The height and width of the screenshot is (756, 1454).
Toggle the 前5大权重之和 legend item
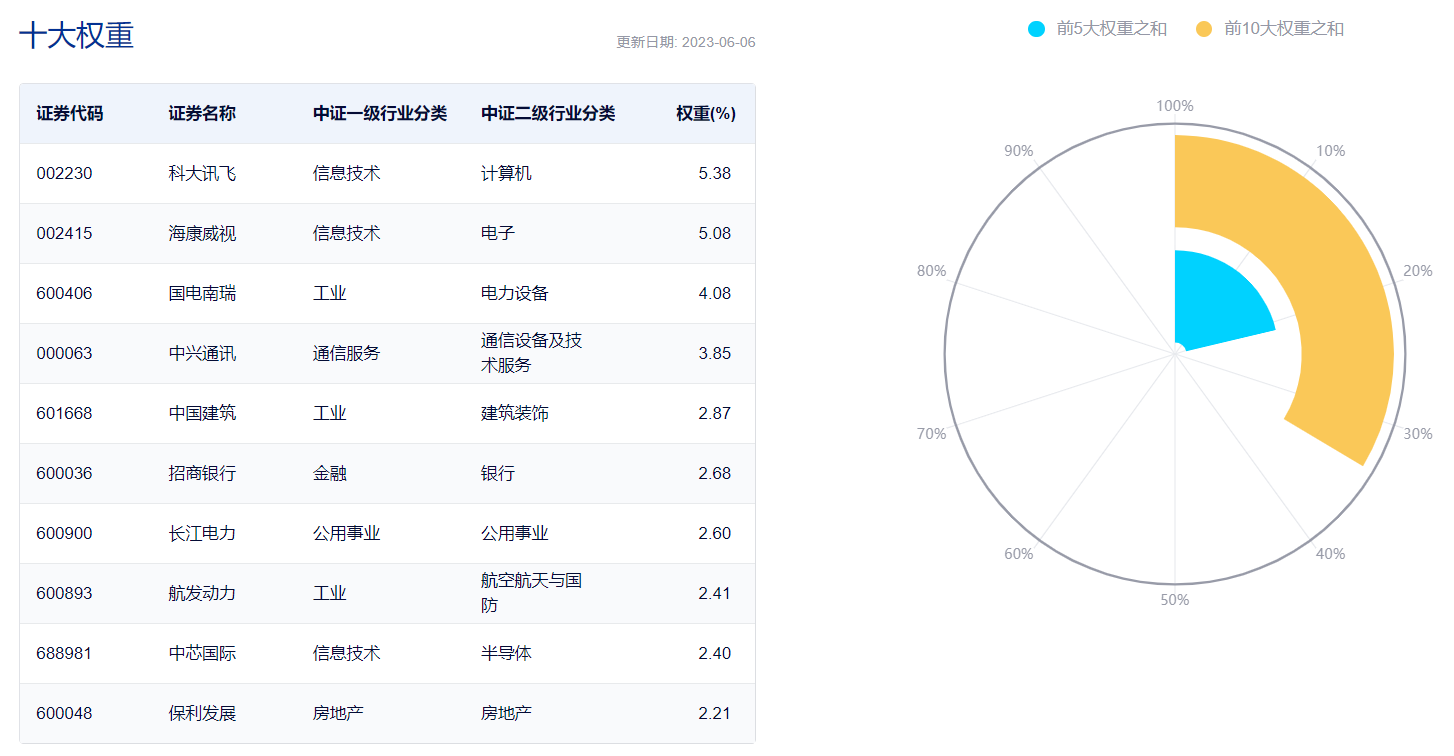coord(1097,29)
